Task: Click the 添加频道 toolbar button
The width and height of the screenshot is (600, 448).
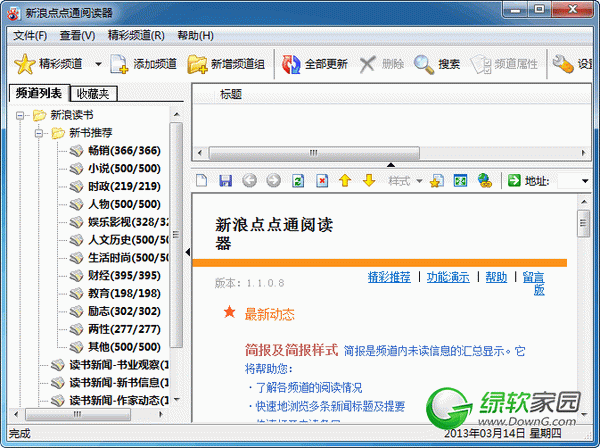Action: pyautogui.click(x=143, y=64)
